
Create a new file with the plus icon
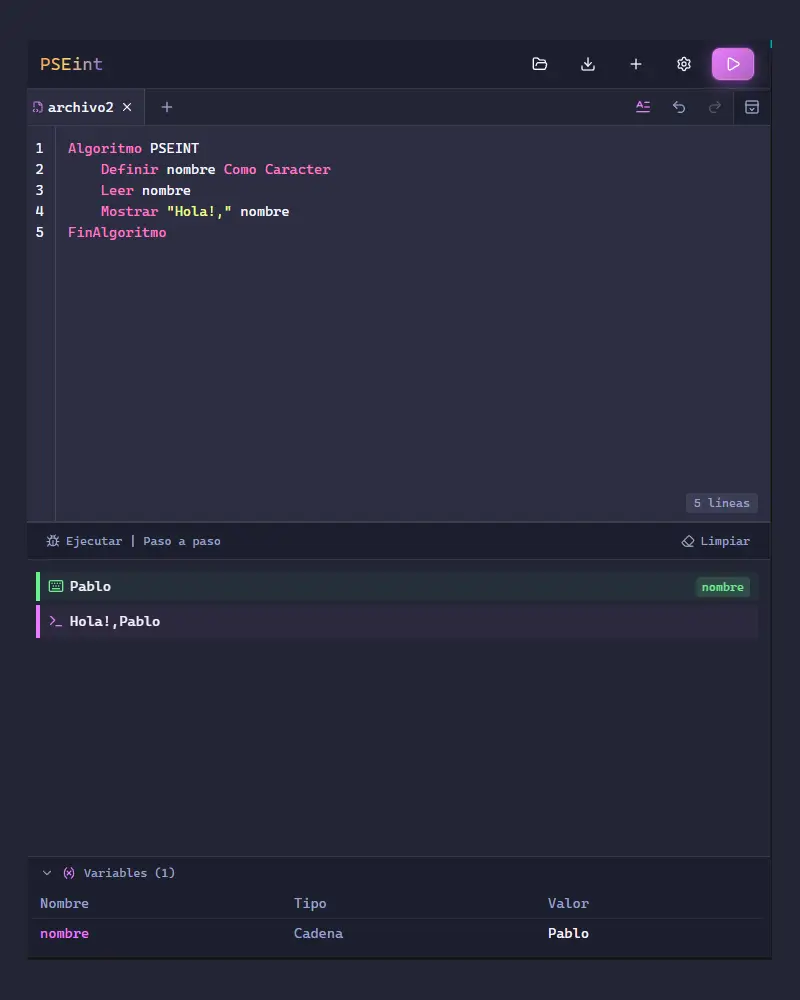coord(635,64)
